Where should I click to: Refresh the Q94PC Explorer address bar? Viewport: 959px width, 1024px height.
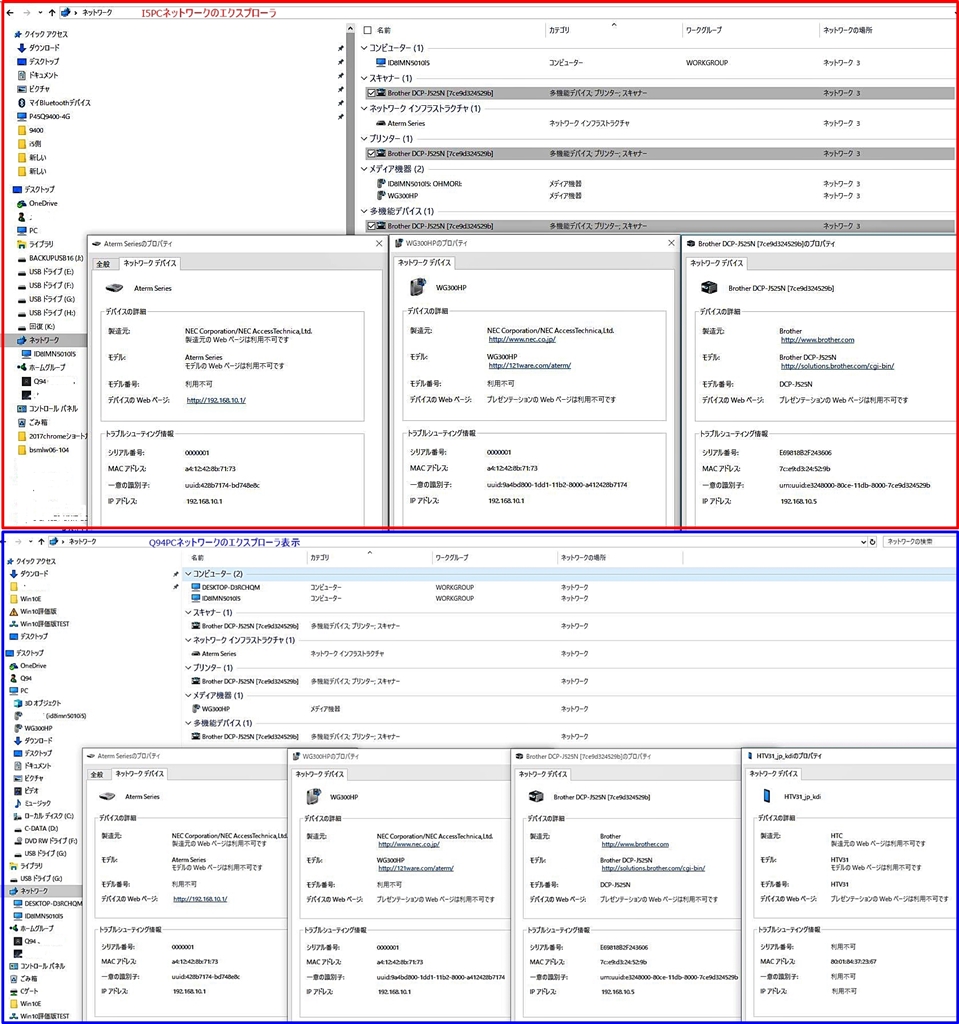coord(873,541)
